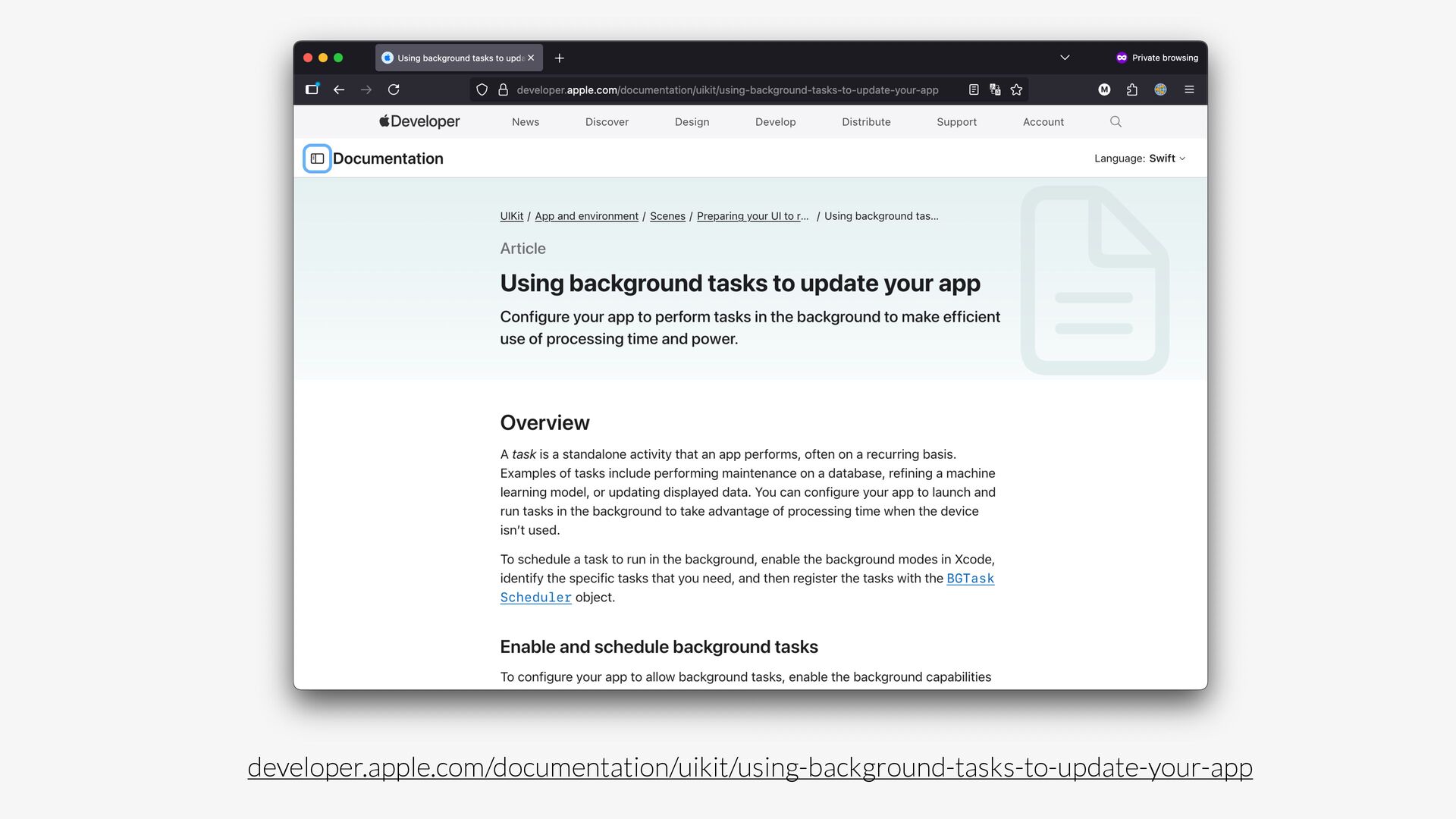Reload the current page
The height and width of the screenshot is (819, 1456).
coord(394,89)
